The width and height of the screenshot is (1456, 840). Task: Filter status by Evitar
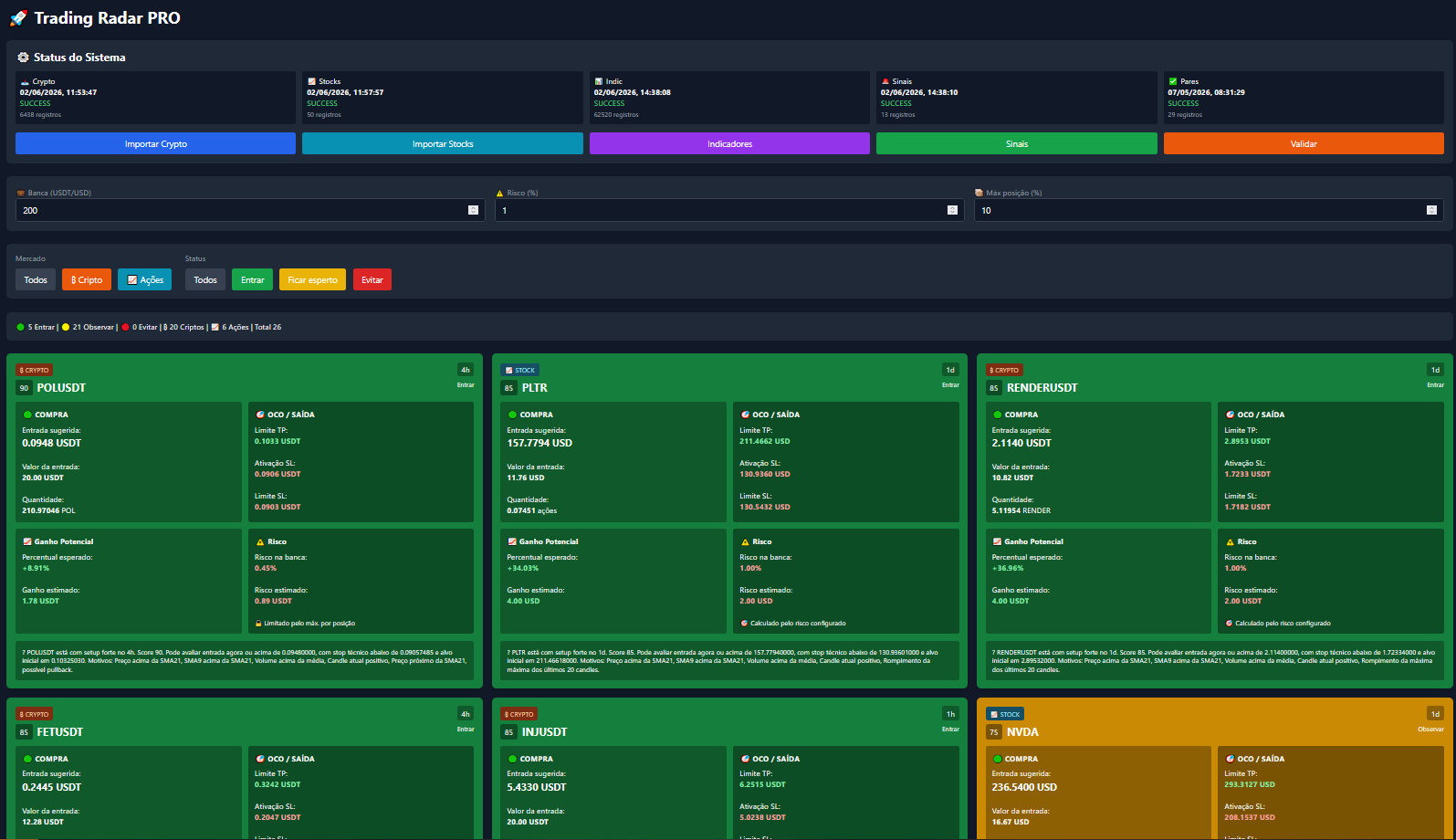pos(372,279)
